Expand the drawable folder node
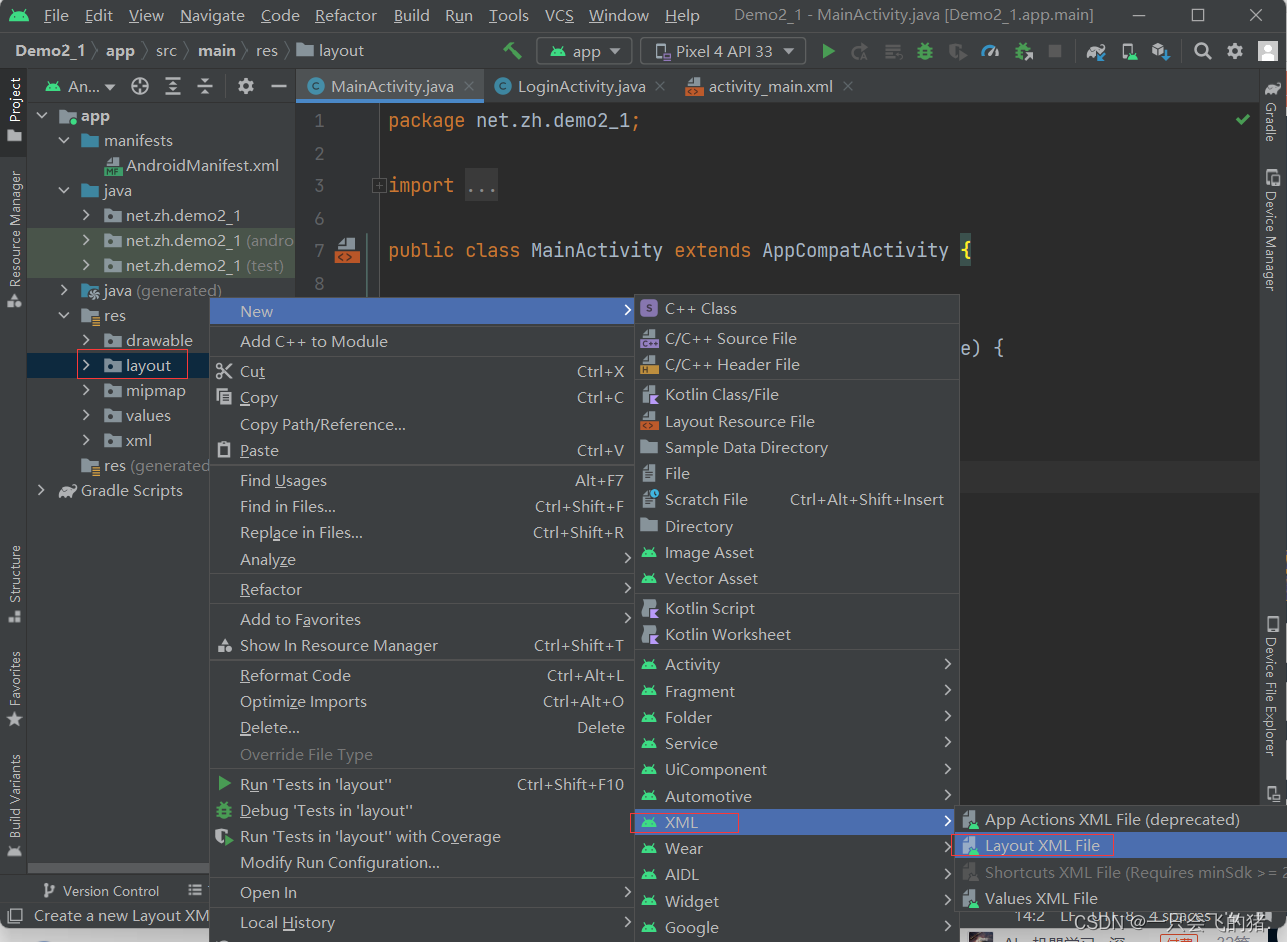This screenshot has height=942, width=1287. (86, 341)
